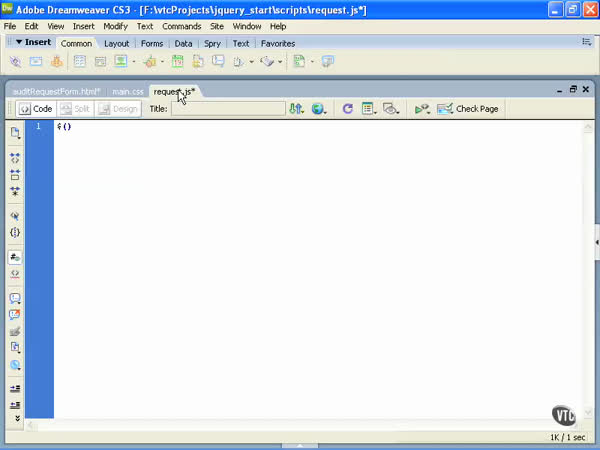Click the Balance Braces icon
This screenshot has width=600, height=450.
tap(15, 232)
